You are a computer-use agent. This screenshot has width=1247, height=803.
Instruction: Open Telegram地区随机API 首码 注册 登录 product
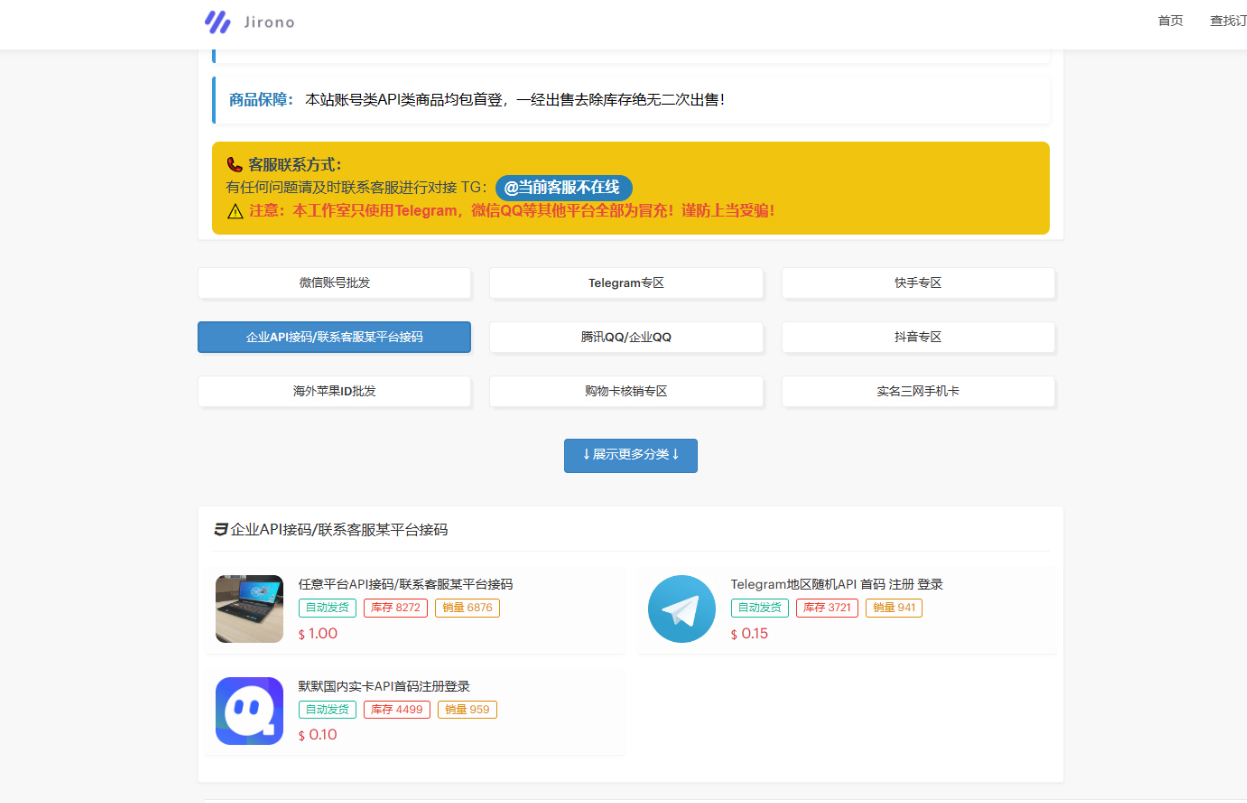(x=837, y=584)
